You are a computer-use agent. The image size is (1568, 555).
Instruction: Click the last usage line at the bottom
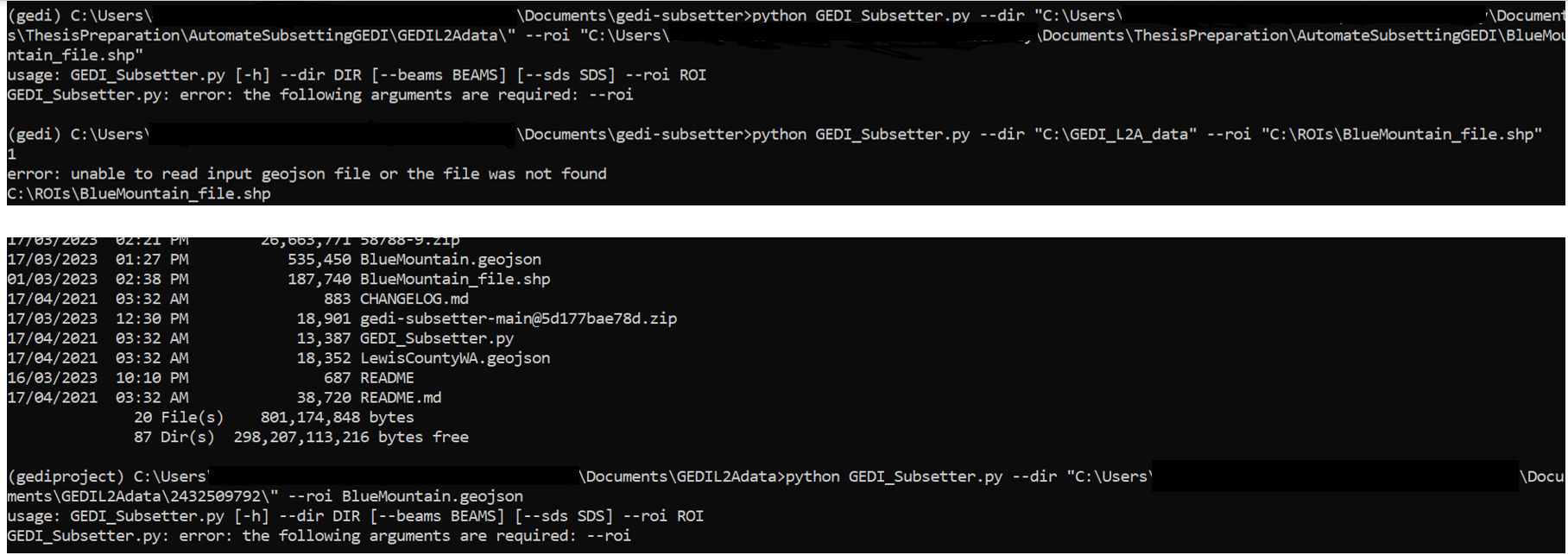point(356,517)
